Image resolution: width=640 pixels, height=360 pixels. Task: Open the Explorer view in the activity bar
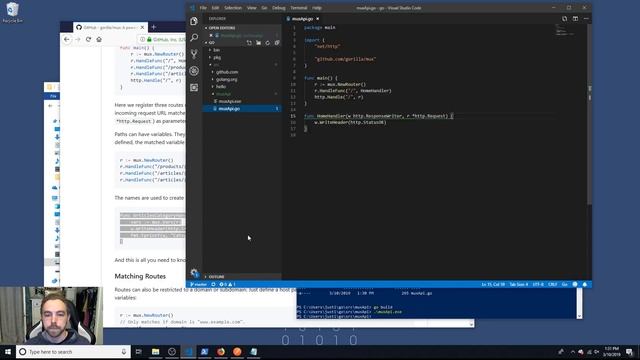[x=194, y=21]
